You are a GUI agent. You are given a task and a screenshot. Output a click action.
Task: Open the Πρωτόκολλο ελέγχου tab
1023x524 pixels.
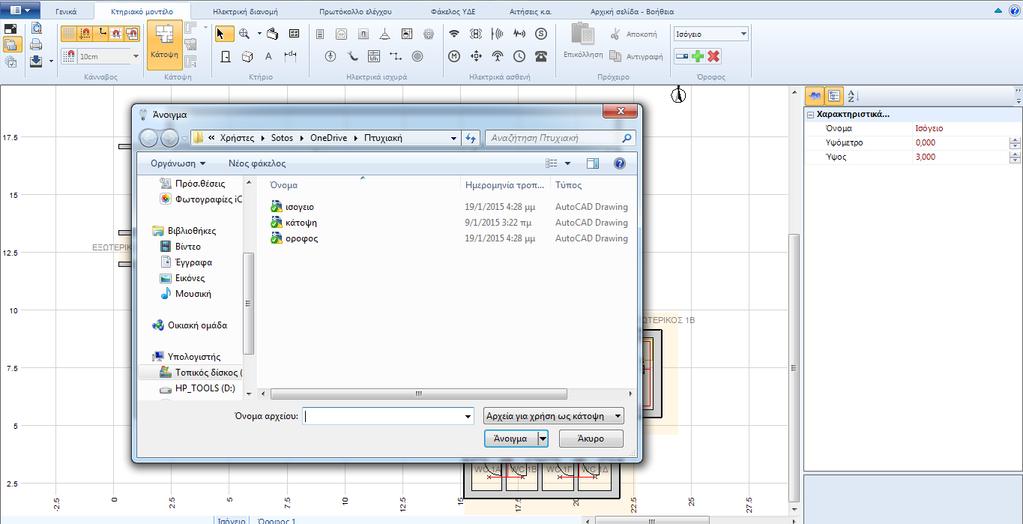click(356, 12)
